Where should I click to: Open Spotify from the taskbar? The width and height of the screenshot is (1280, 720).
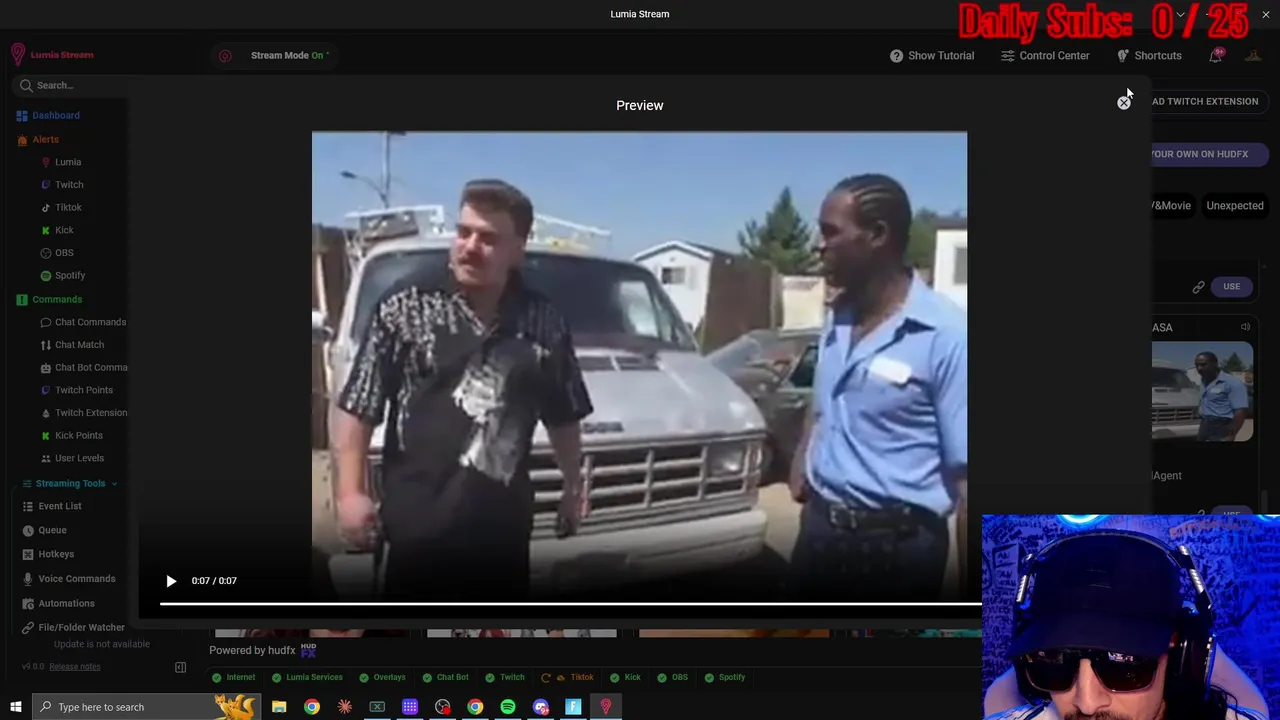pos(508,707)
